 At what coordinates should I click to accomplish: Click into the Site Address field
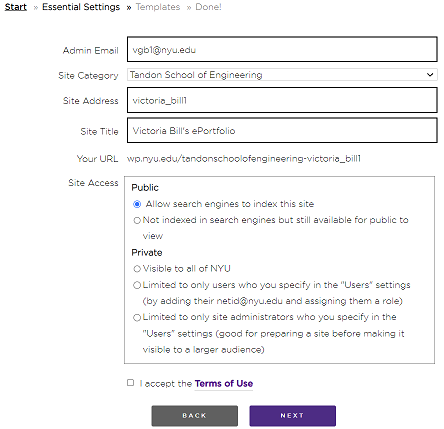point(282,100)
